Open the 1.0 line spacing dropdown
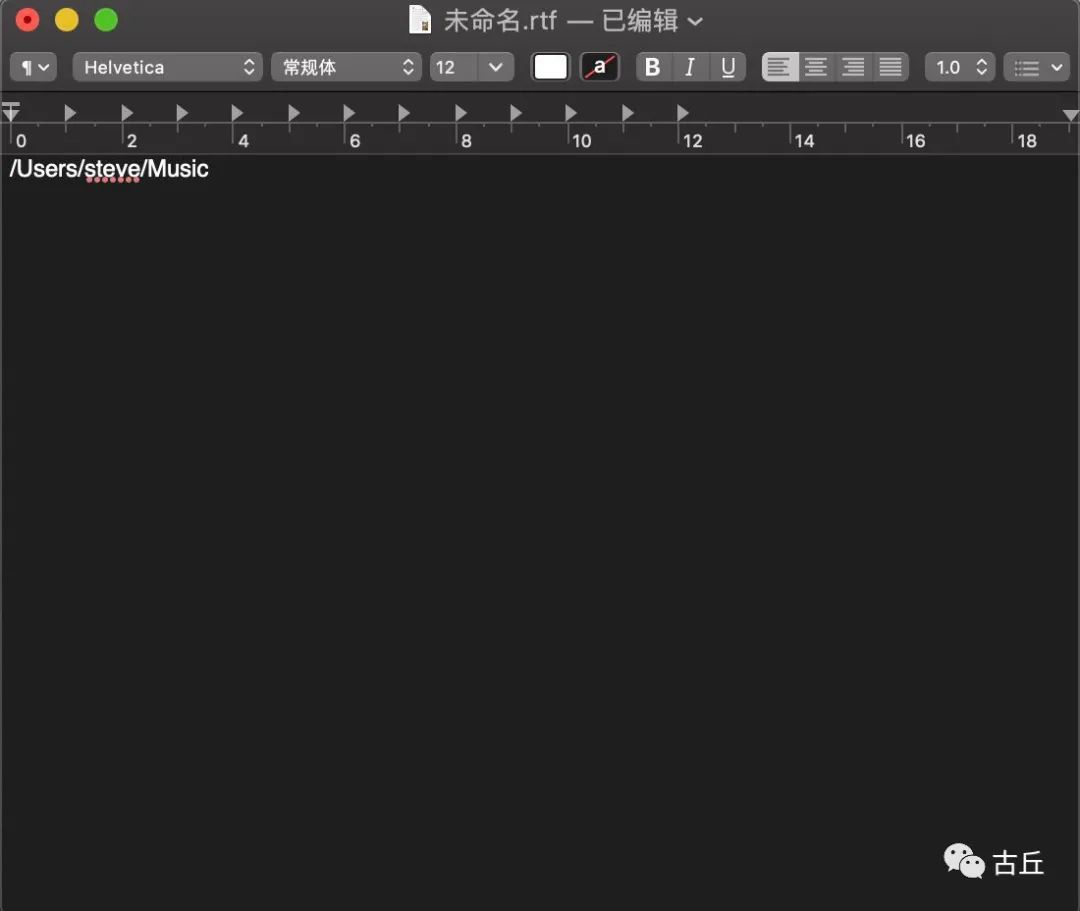The height and width of the screenshot is (911, 1080). coord(959,67)
